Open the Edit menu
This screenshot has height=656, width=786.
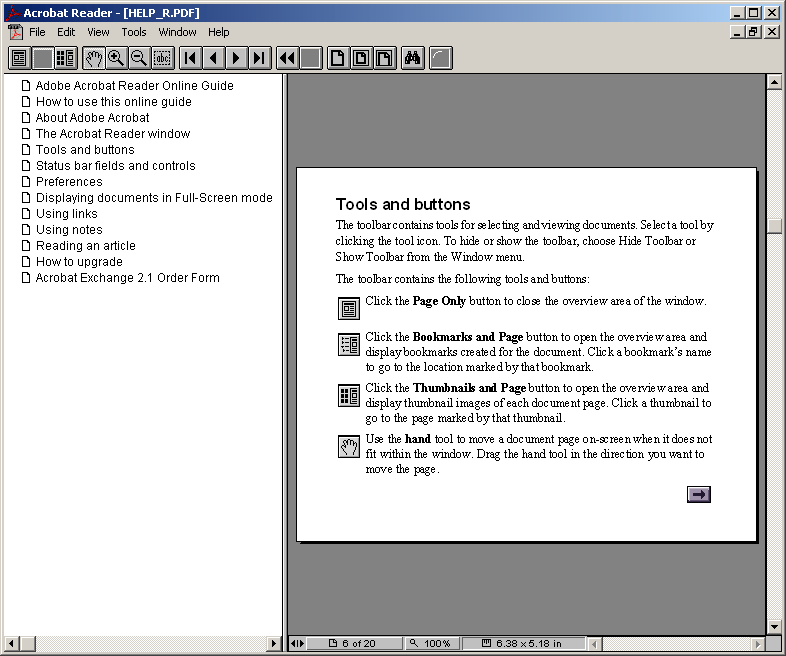coord(66,32)
